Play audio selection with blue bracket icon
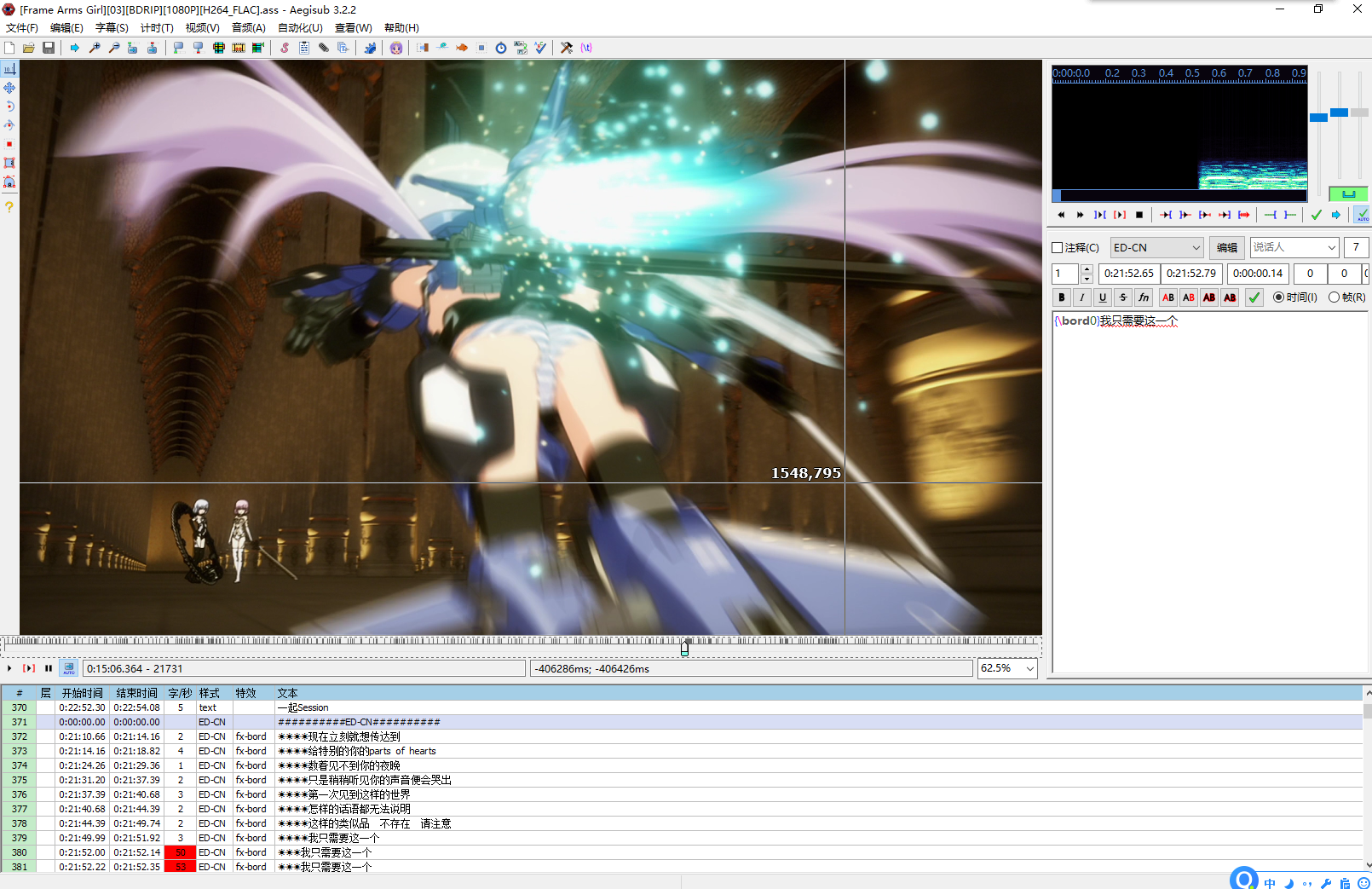This screenshot has height=889, width=1372. click(x=1100, y=215)
